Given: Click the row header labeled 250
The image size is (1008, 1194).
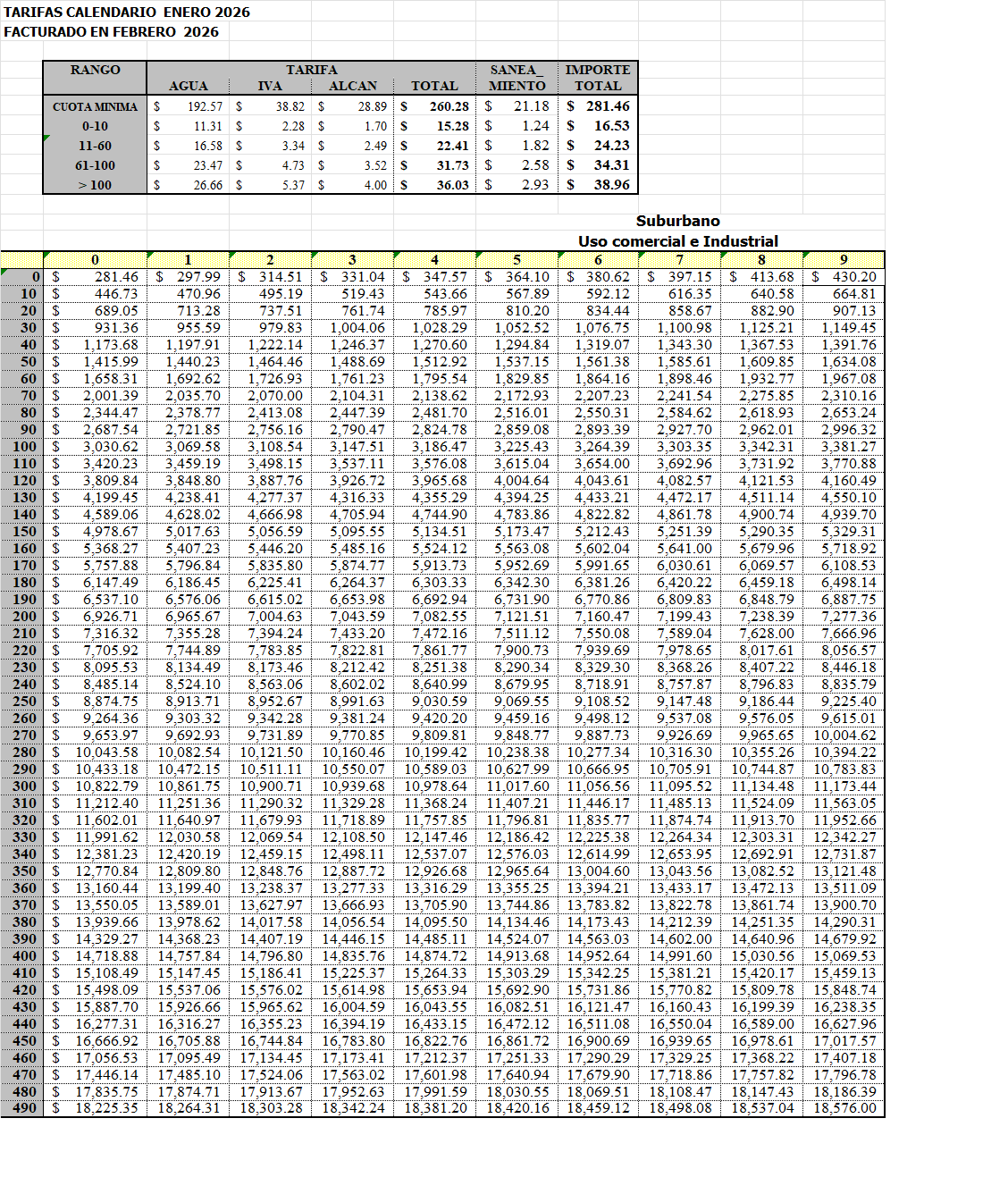Looking at the screenshot, I should point(24,702).
